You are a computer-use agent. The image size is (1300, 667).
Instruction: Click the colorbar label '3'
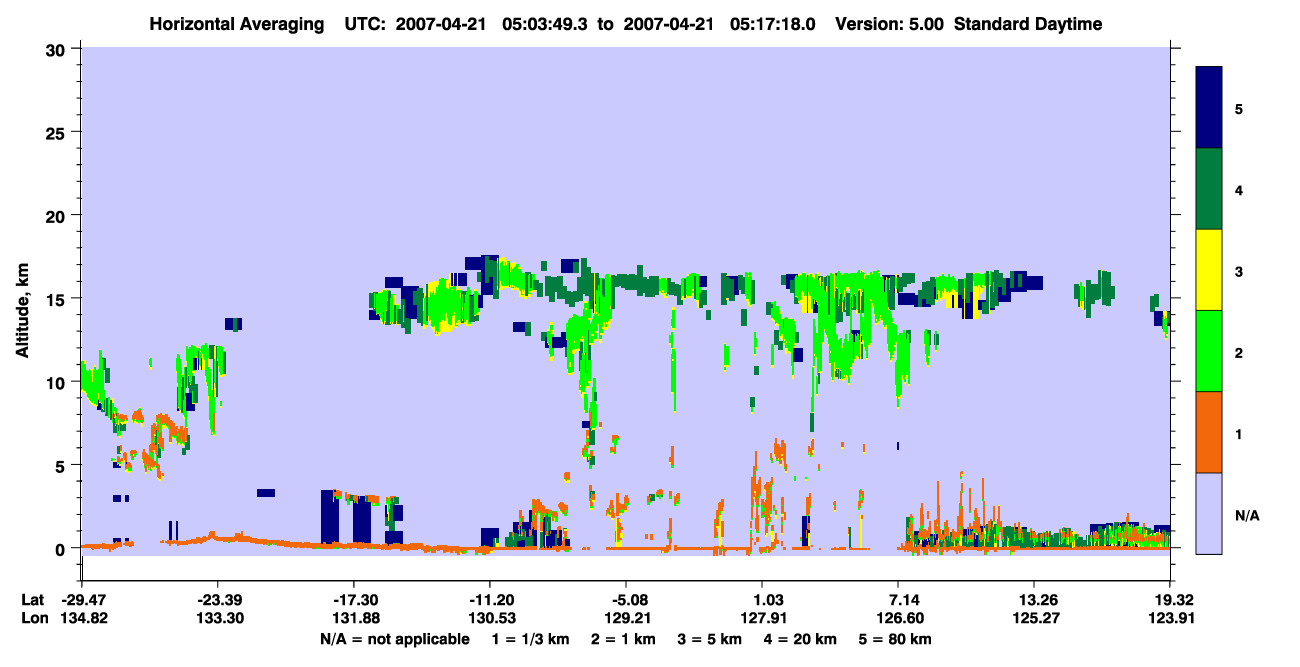pos(1240,270)
